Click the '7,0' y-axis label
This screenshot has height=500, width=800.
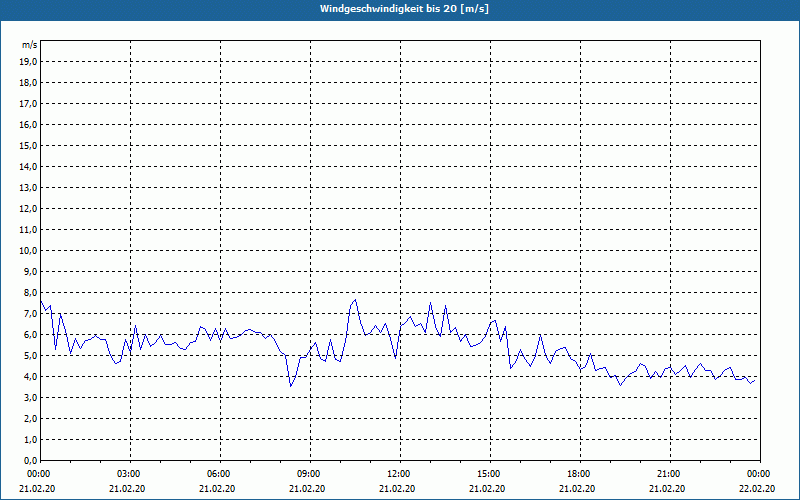(x=31, y=314)
